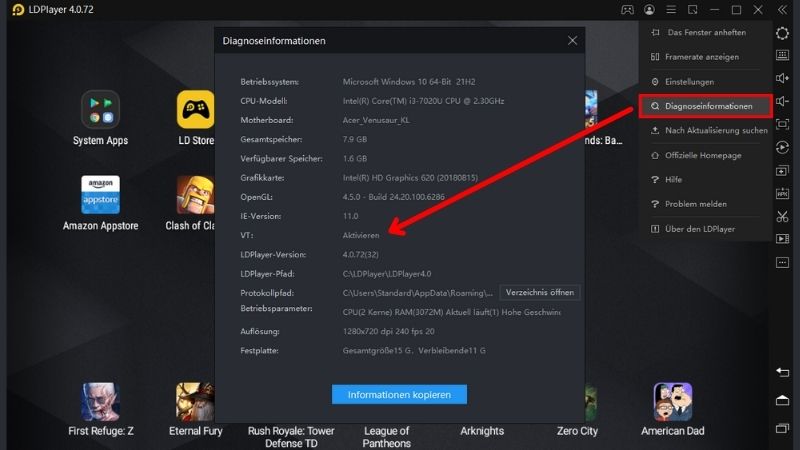
Task: Click the sync/operation recorder icon
Action: point(782,147)
